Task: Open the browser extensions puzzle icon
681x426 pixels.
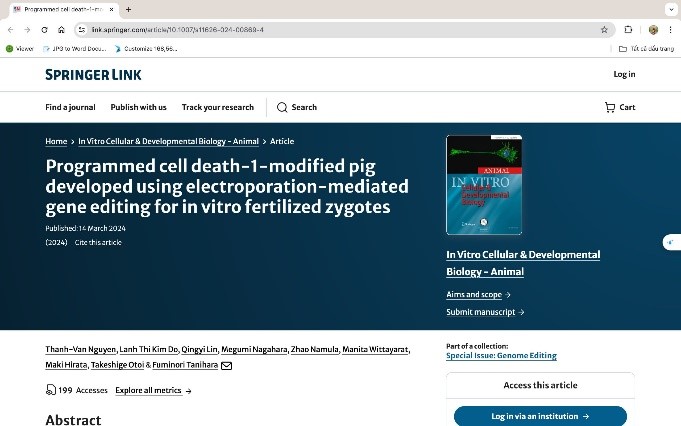Action: 629,30
